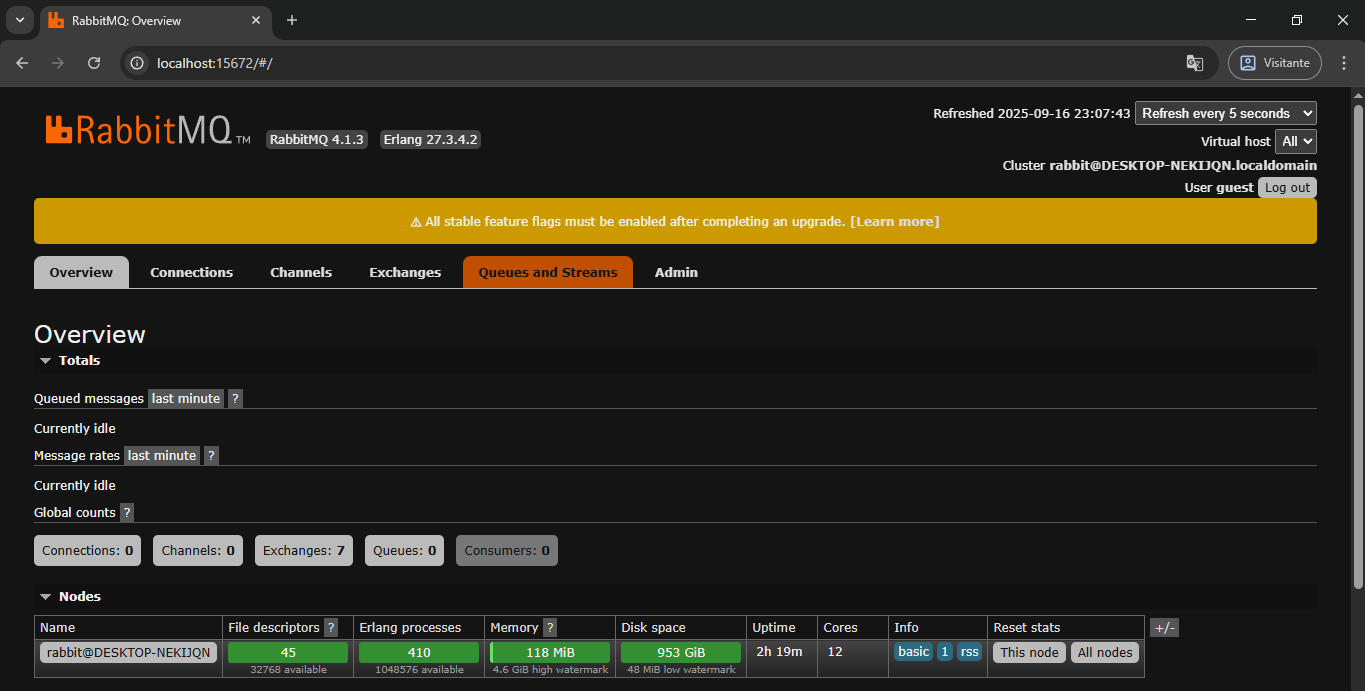Click the 4.6 GiB high watermark text
This screenshot has width=1365, height=691.
550,670
